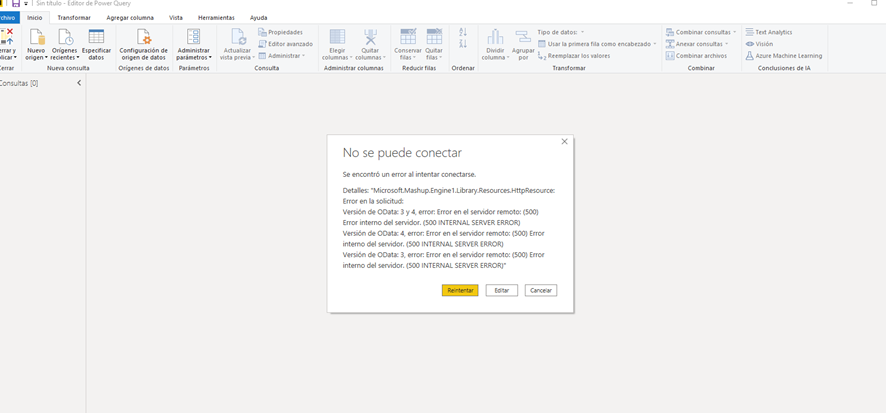
Task: Click Cancelar button in dialog
Action: coord(541,290)
